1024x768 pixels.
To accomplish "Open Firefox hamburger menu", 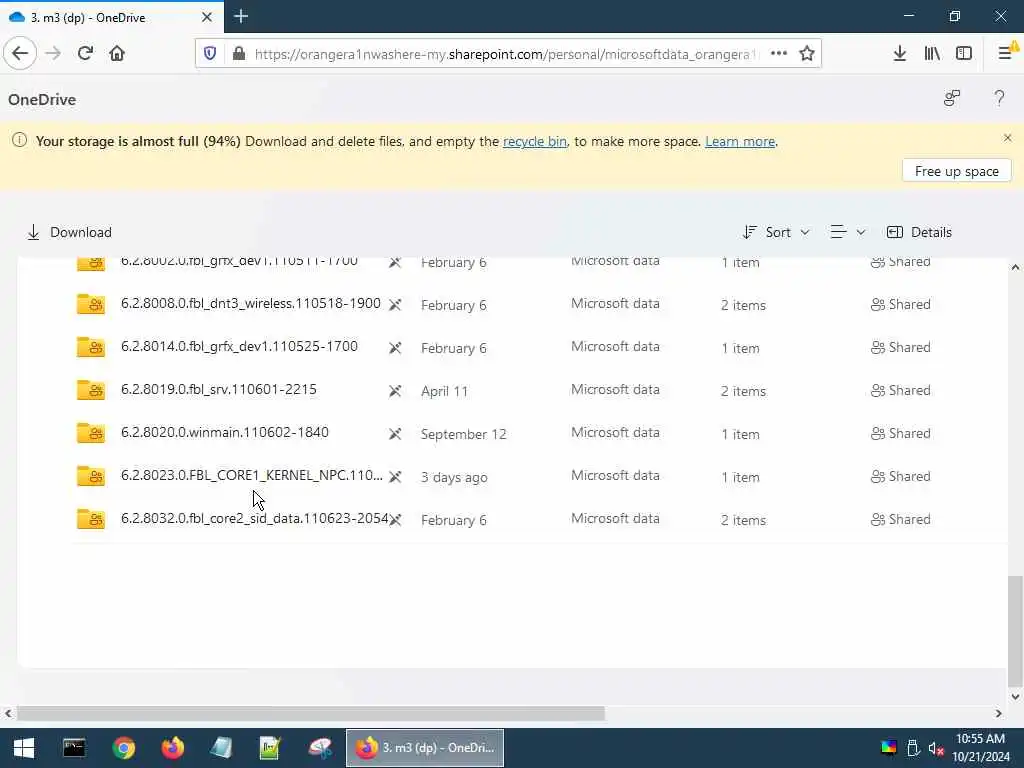I will pos(1006,54).
